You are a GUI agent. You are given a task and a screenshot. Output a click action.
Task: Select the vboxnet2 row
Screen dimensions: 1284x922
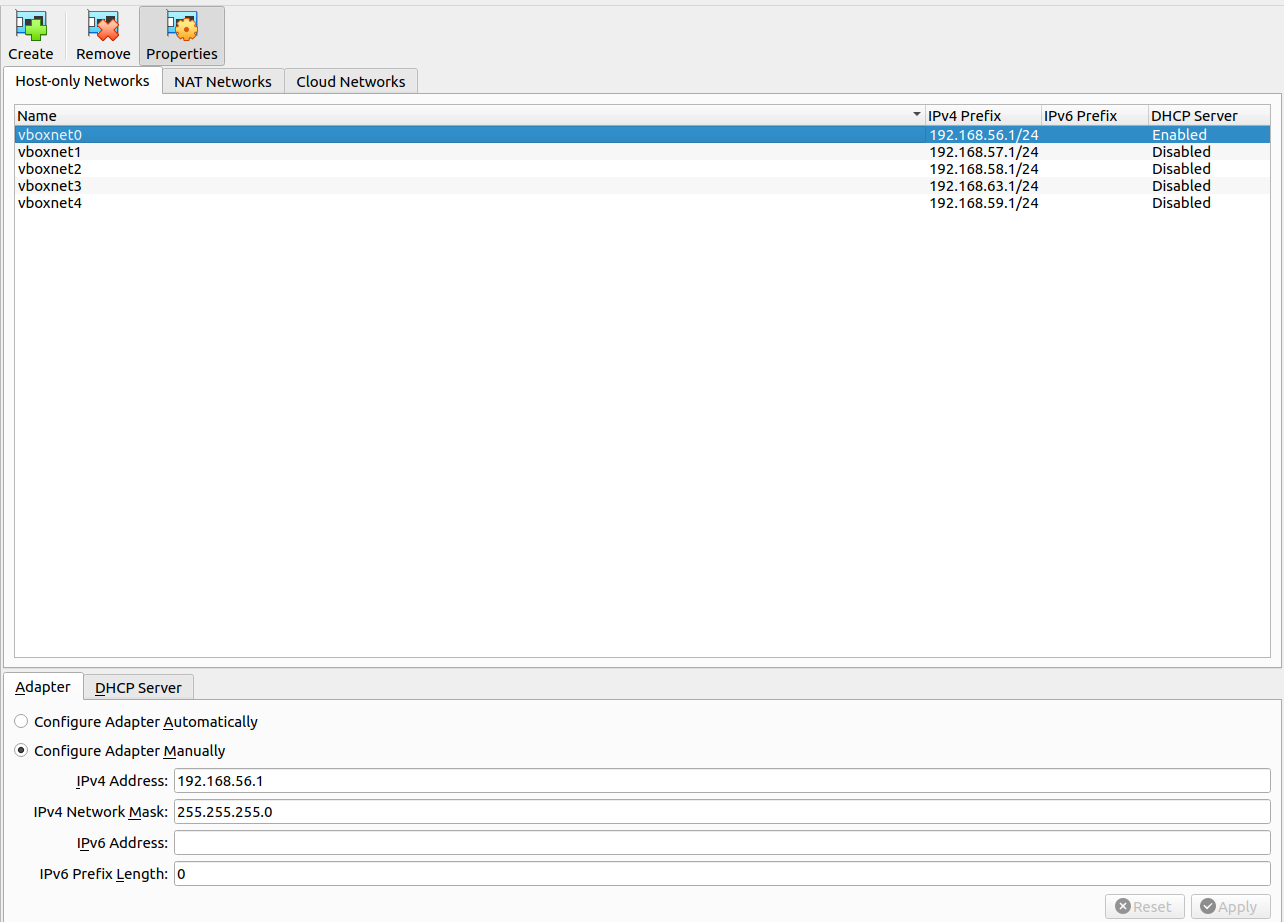pyautogui.click(x=642, y=169)
